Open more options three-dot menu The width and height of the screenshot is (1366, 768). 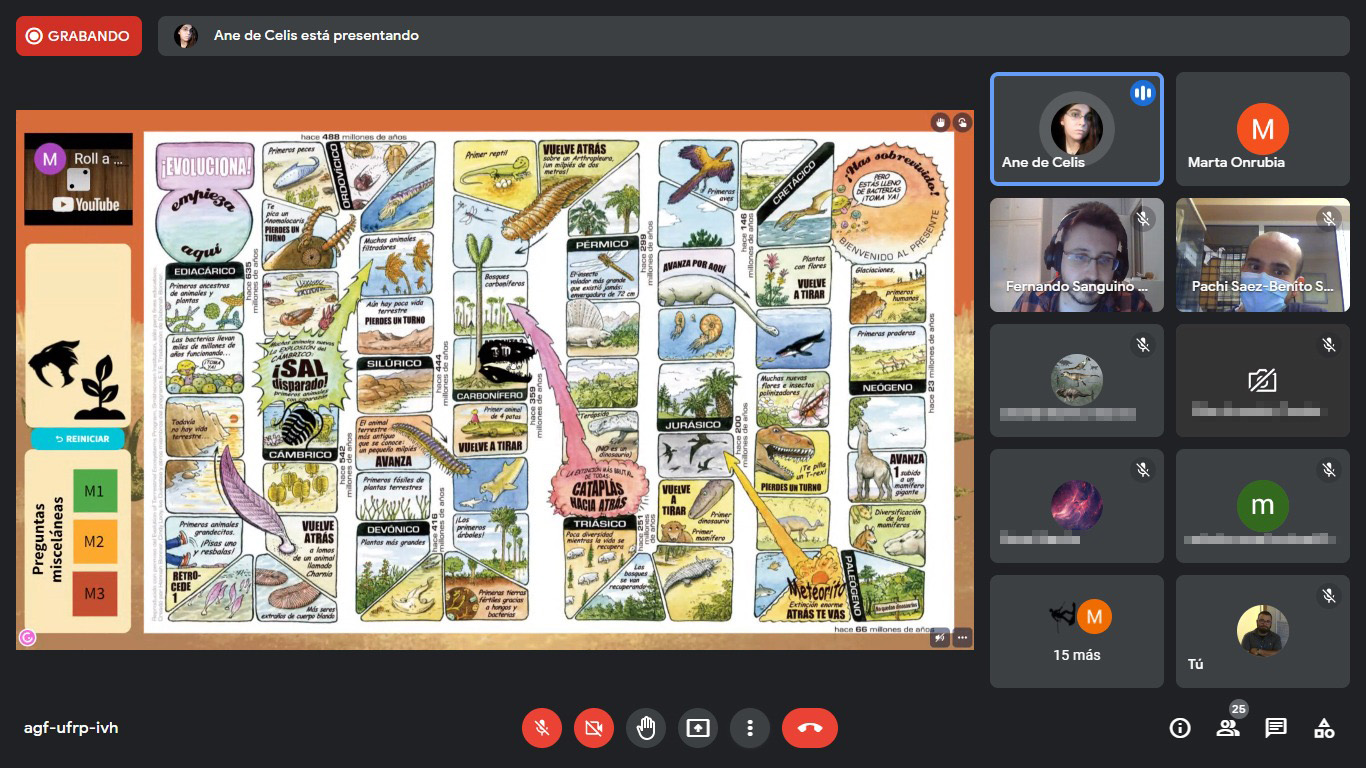[750, 728]
